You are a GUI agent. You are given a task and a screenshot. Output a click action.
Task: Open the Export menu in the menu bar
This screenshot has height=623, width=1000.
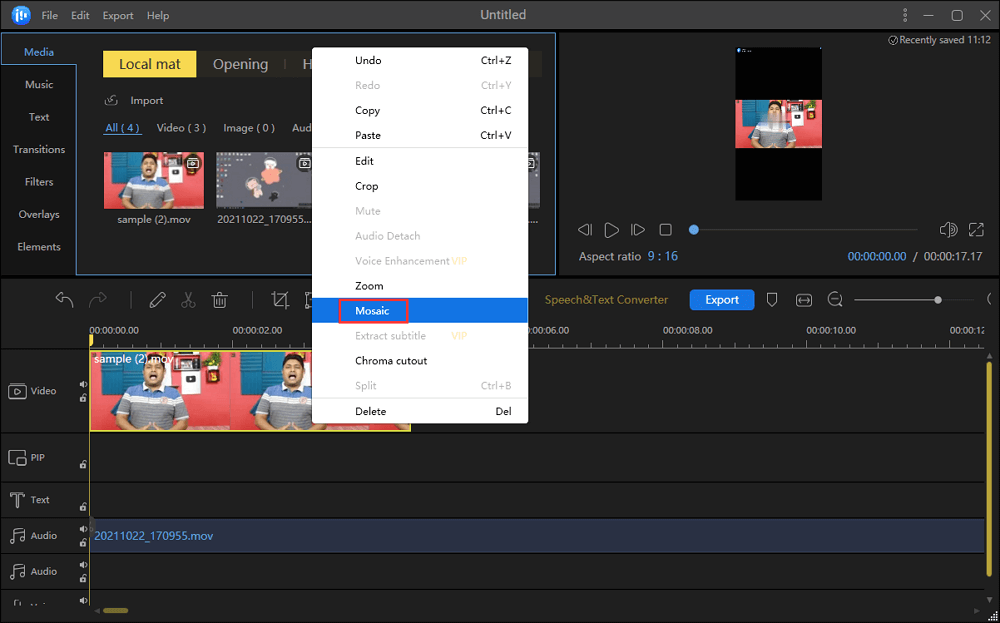coord(118,16)
